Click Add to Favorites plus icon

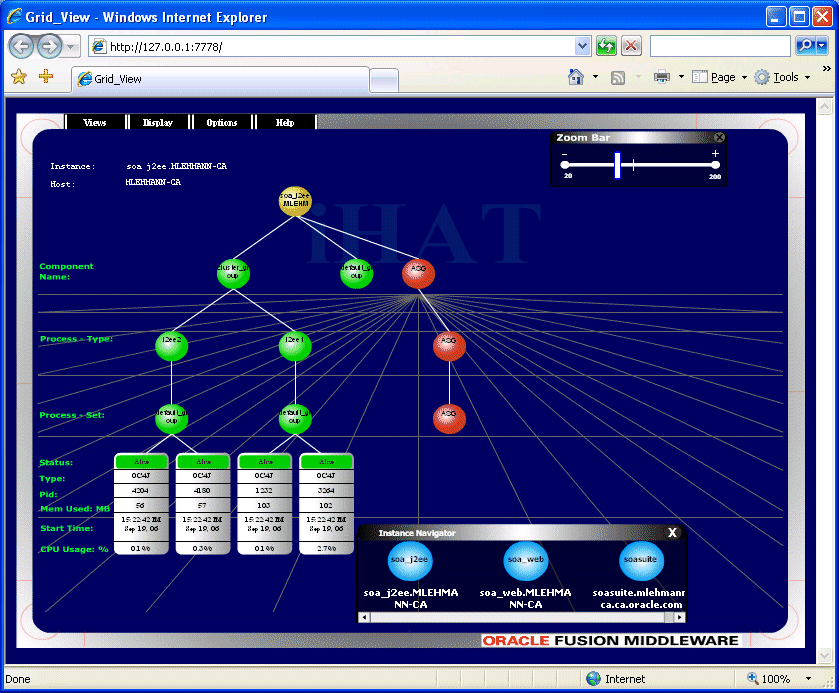(46, 76)
